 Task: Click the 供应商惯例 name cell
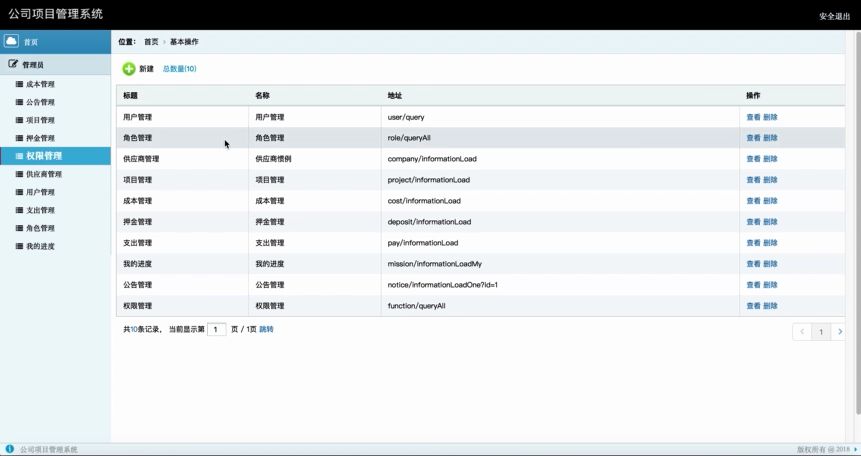(x=273, y=159)
